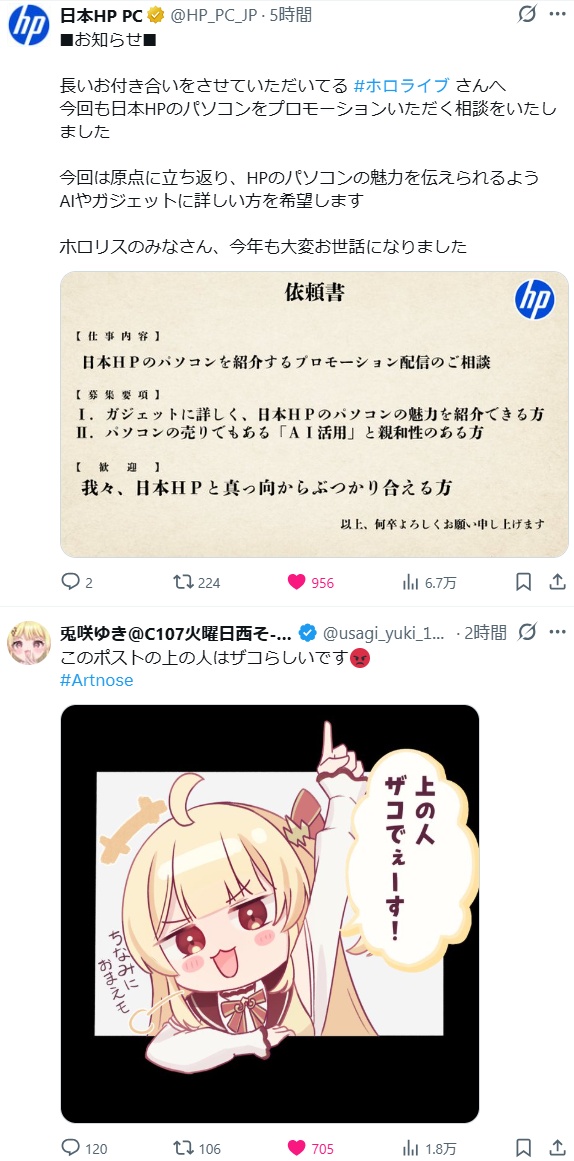Screen dimensions: 574x1161
Task: Visit the HP logo profile avatar
Action: (x=29, y=25)
